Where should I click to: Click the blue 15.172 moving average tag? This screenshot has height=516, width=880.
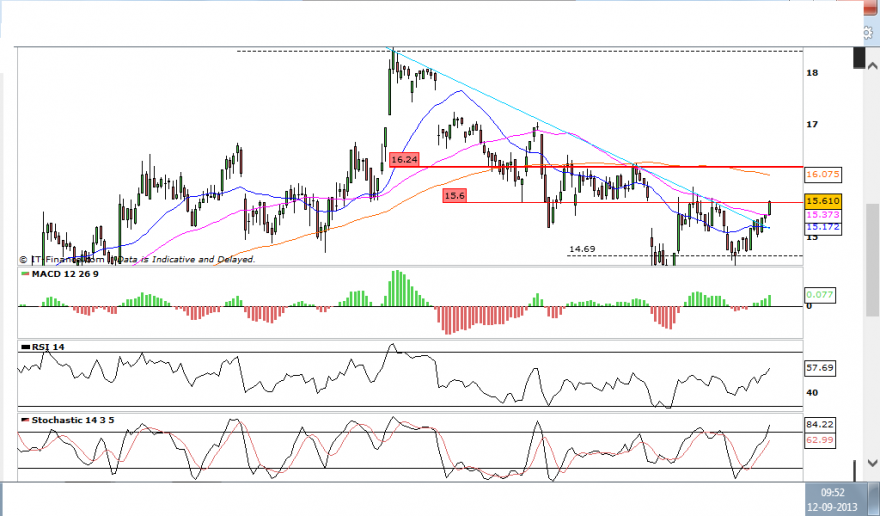tap(822, 227)
